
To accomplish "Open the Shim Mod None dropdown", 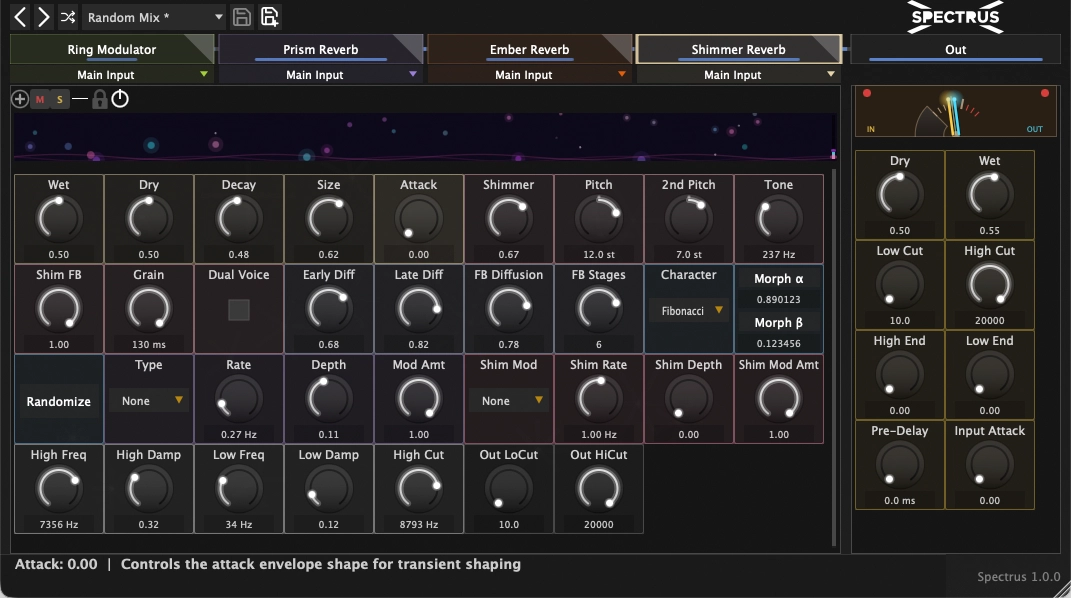I will pos(508,401).
